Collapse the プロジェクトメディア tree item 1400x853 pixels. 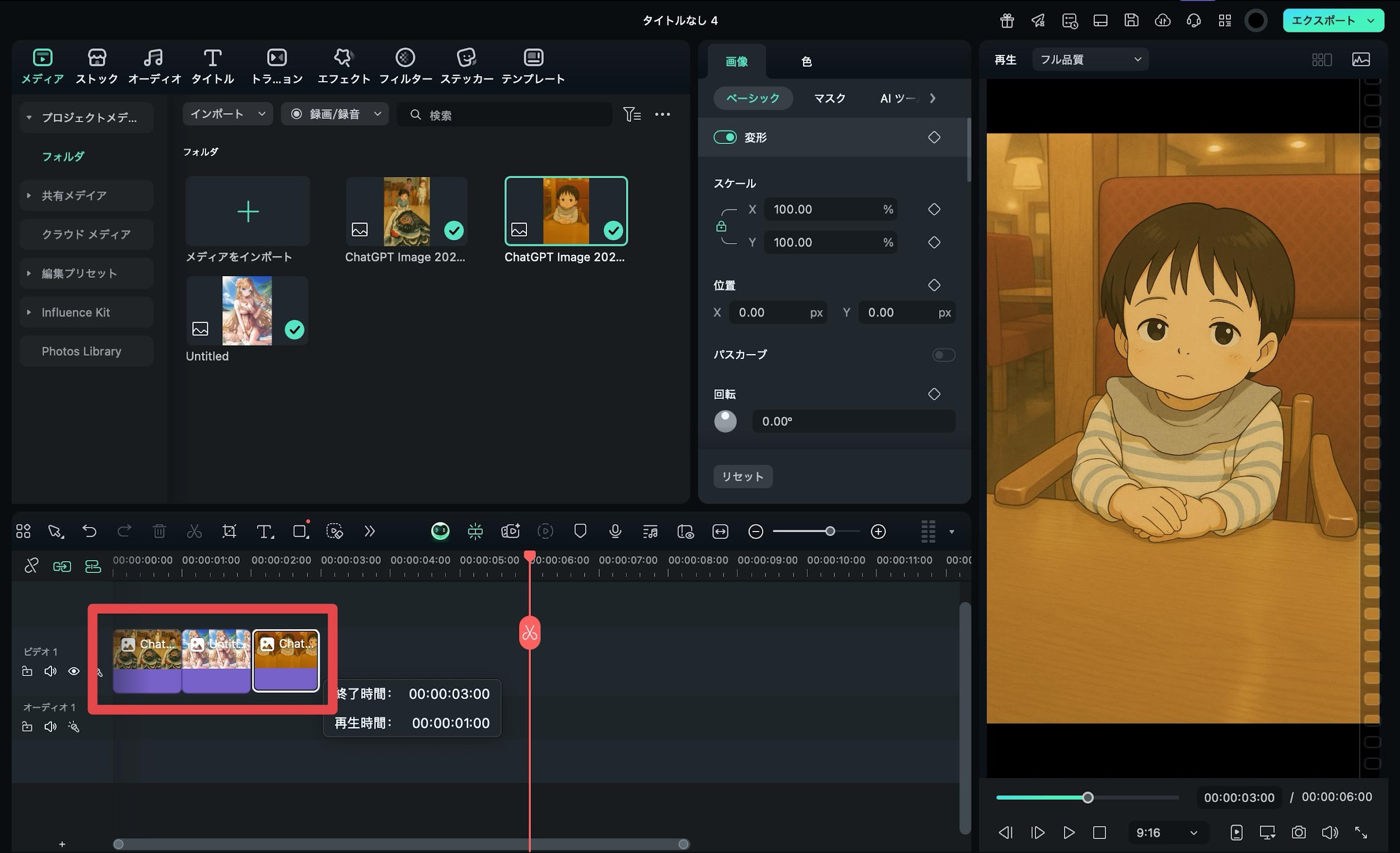[29, 118]
